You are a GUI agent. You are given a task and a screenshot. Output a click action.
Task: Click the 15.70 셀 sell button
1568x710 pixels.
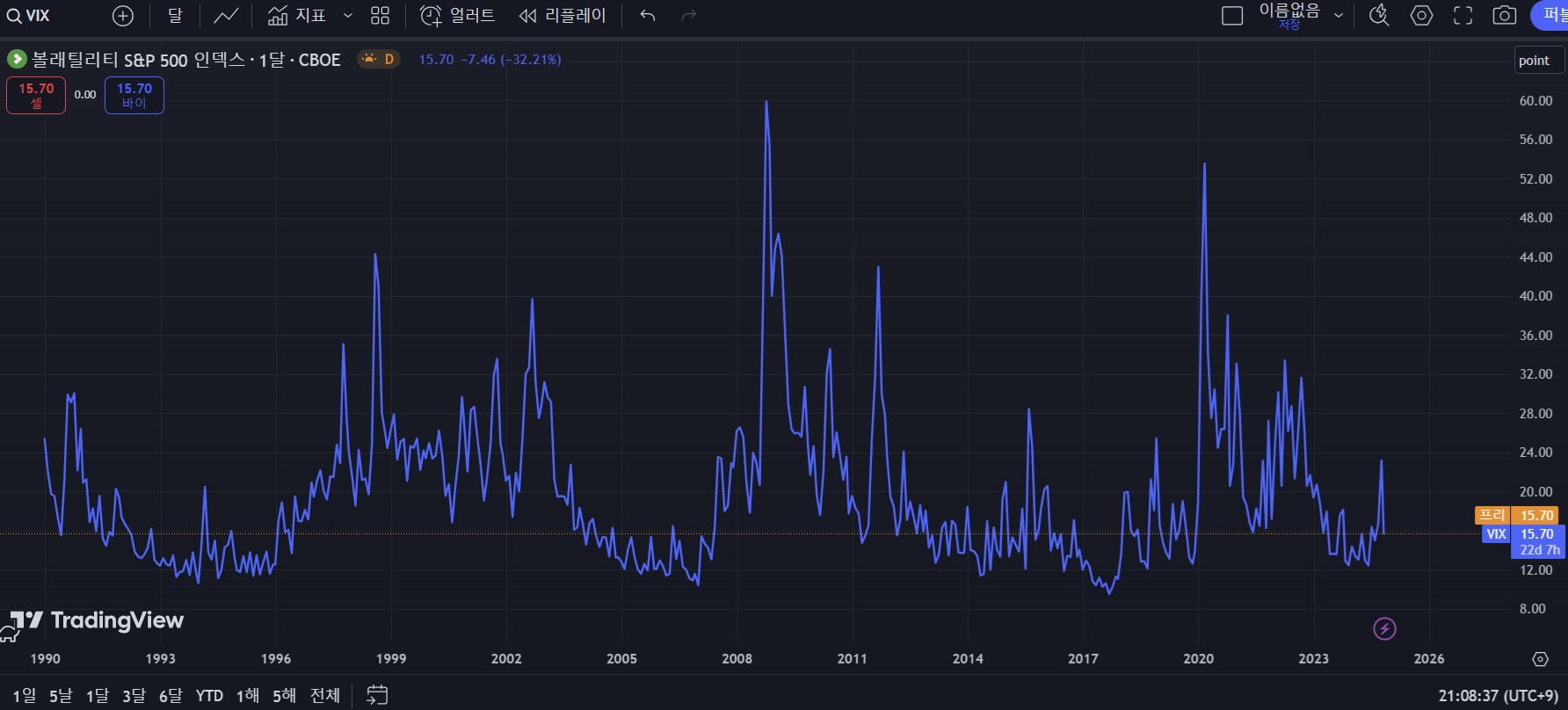36,95
